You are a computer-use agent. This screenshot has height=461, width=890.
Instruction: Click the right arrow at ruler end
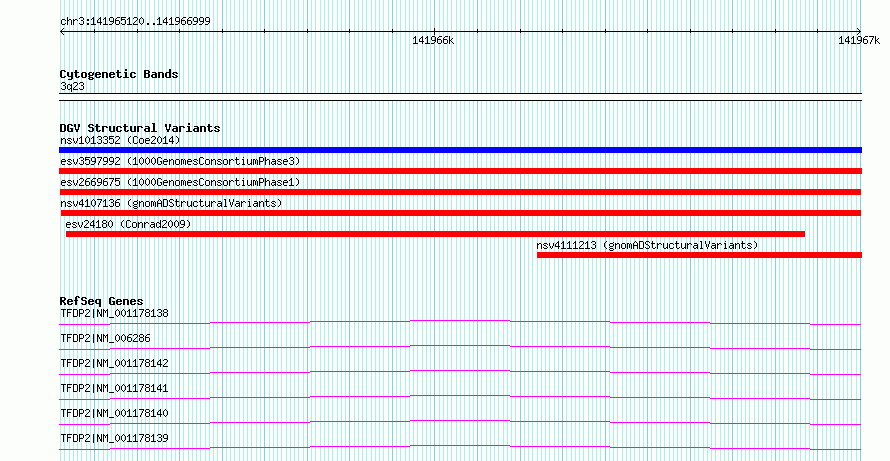(859, 32)
